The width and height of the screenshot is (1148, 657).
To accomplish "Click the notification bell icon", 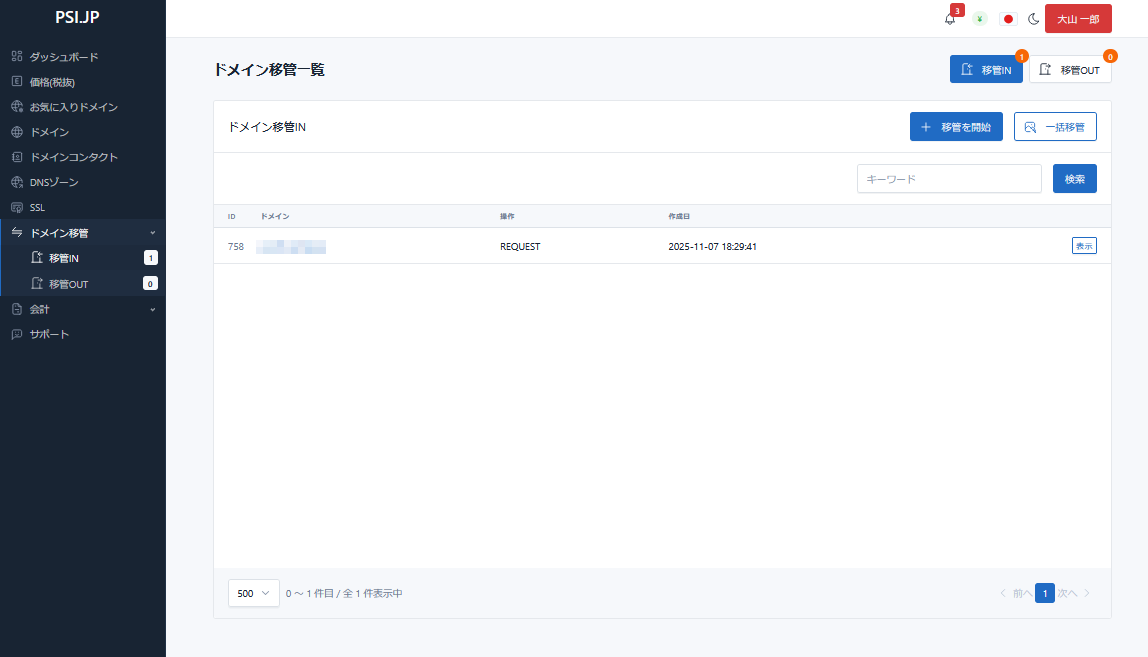I will [x=950, y=19].
